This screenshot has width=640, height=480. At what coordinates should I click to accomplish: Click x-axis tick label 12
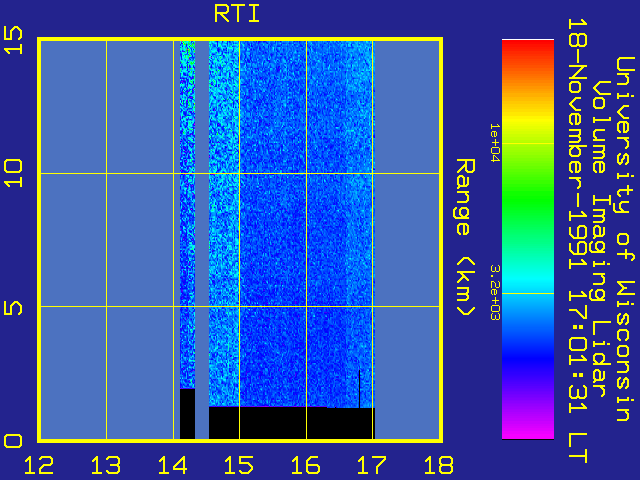pyautogui.click(x=39, y=465)
